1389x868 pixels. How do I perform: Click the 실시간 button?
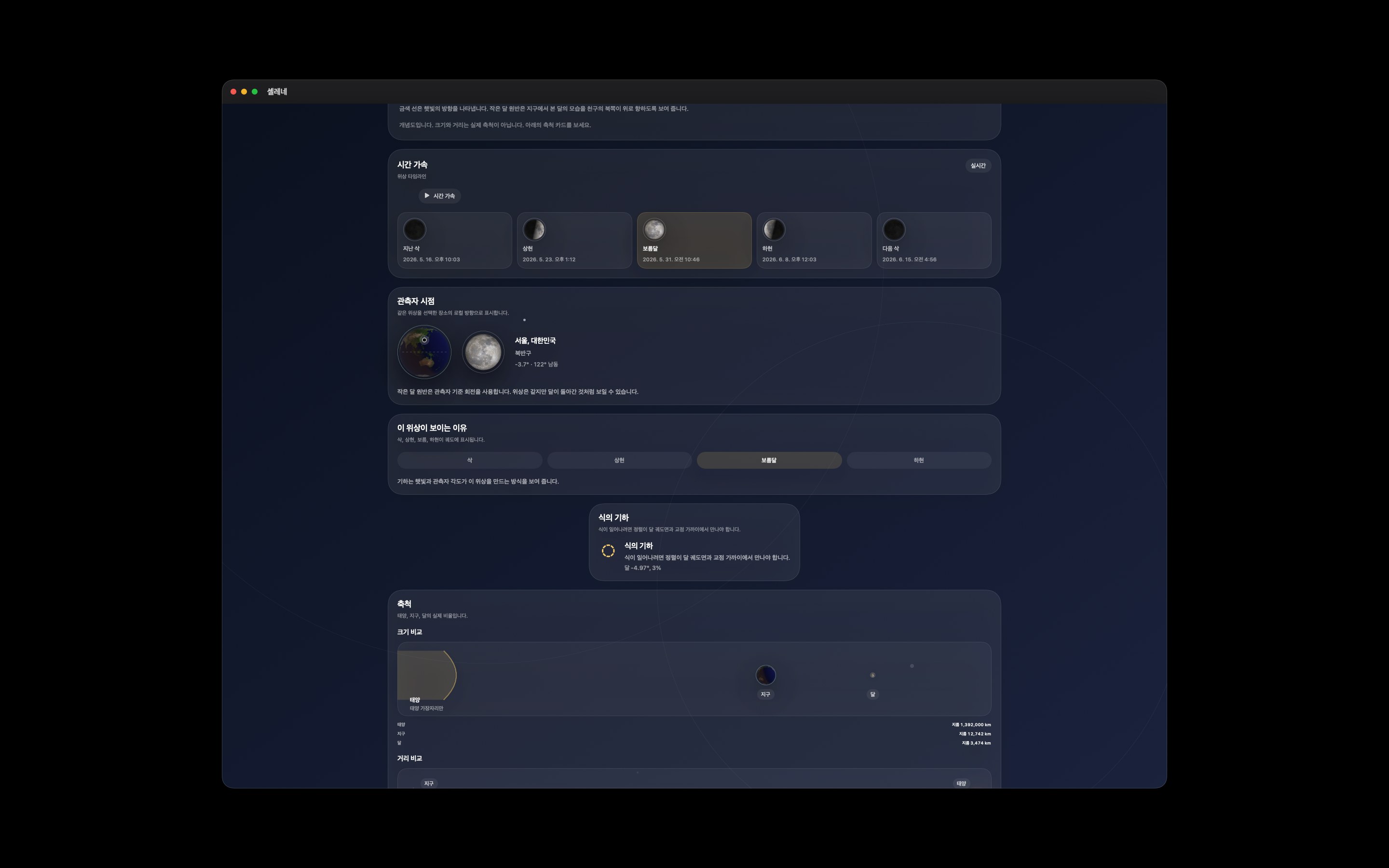978,165
